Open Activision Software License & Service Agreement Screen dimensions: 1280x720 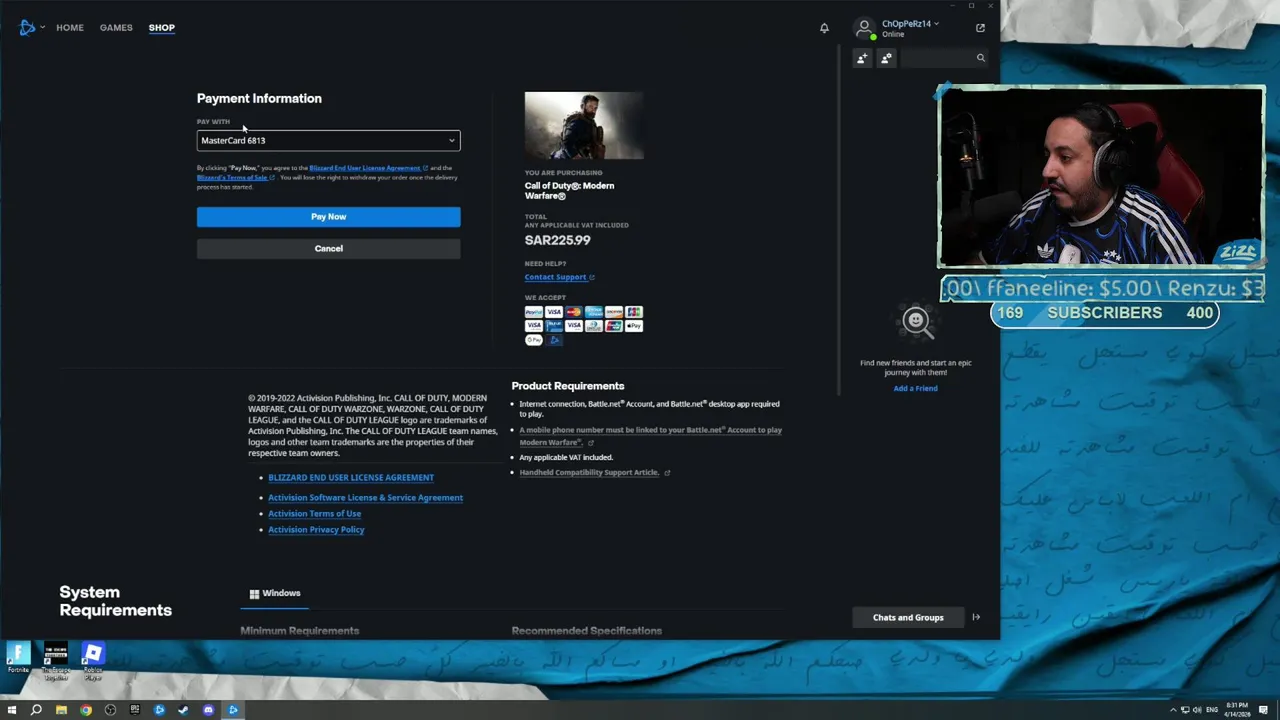coord(365,497)
